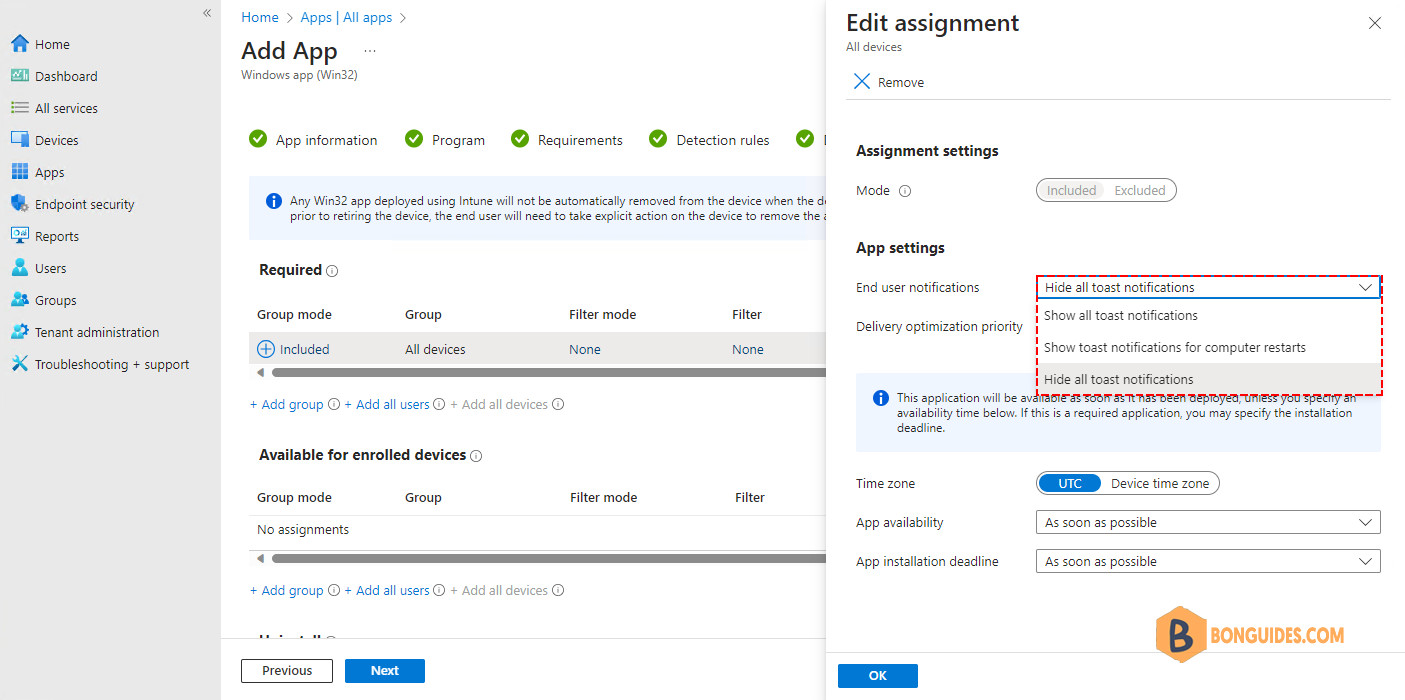Go to Program step
1405x700 pixels.
point(445,140)
